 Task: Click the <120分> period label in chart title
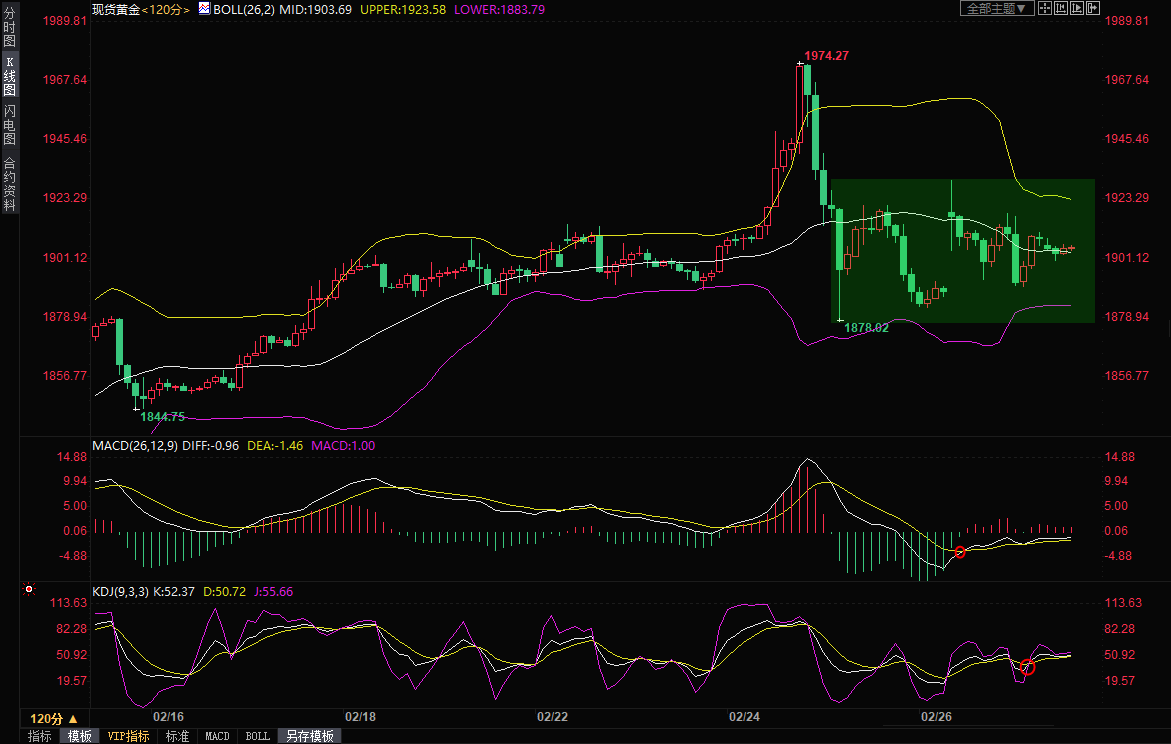tap(166, 9)
